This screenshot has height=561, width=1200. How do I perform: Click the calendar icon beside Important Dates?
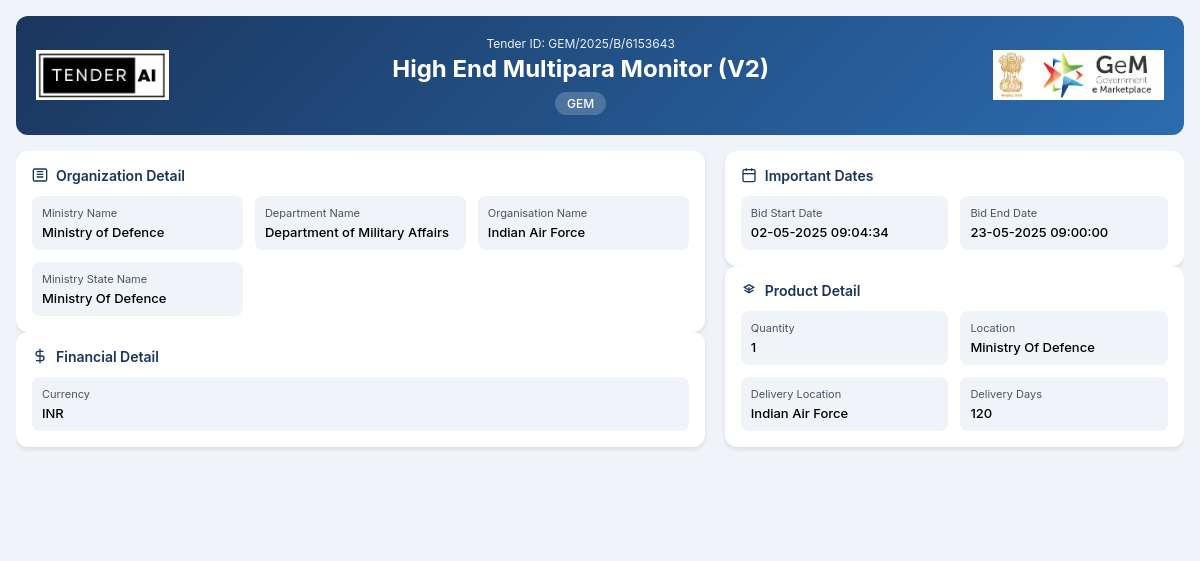pyautogui.click(x=749, y=175)
